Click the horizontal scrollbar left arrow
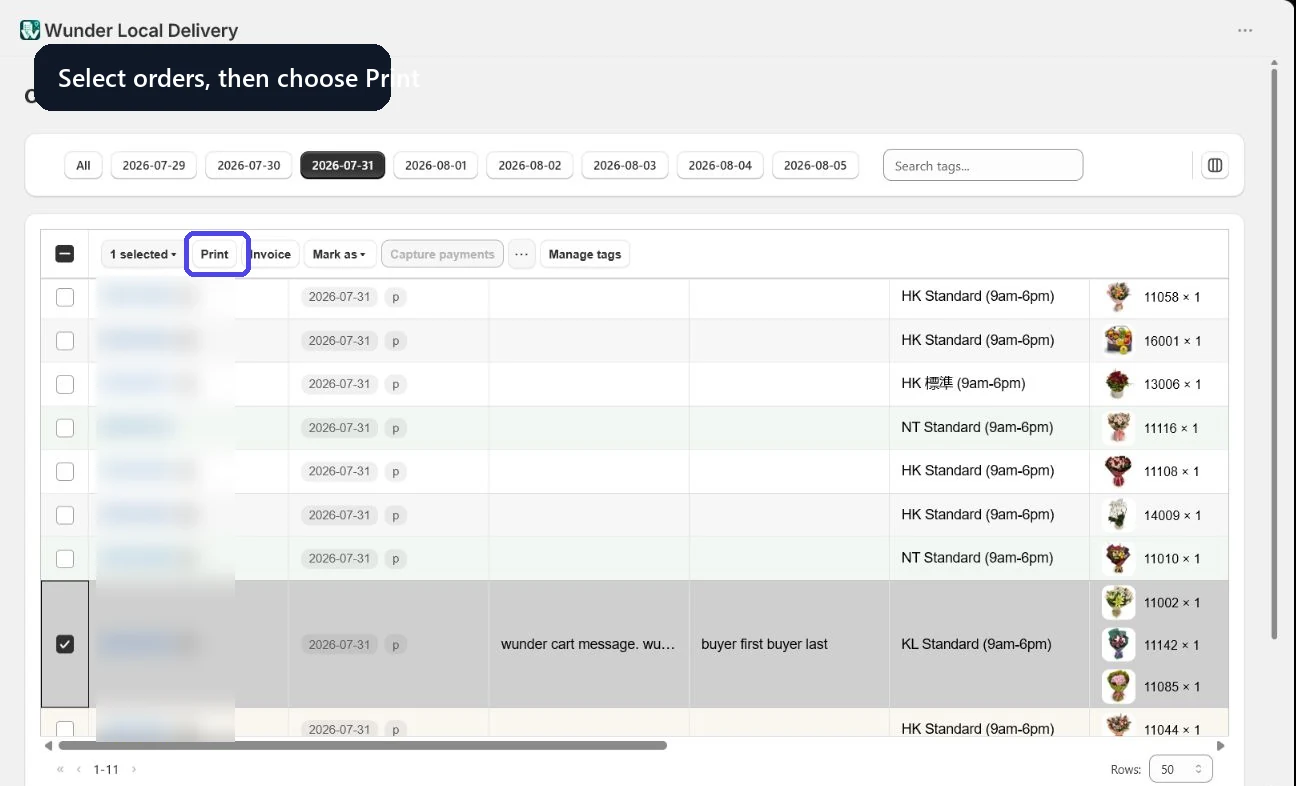Viewport: 1296px width, 786px height. [x=48, y=745]
